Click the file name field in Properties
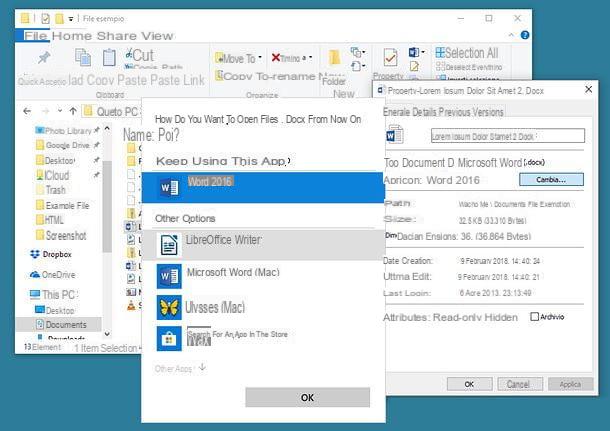The height and width of the screenshot is (431, 610). tap(508, 136)
